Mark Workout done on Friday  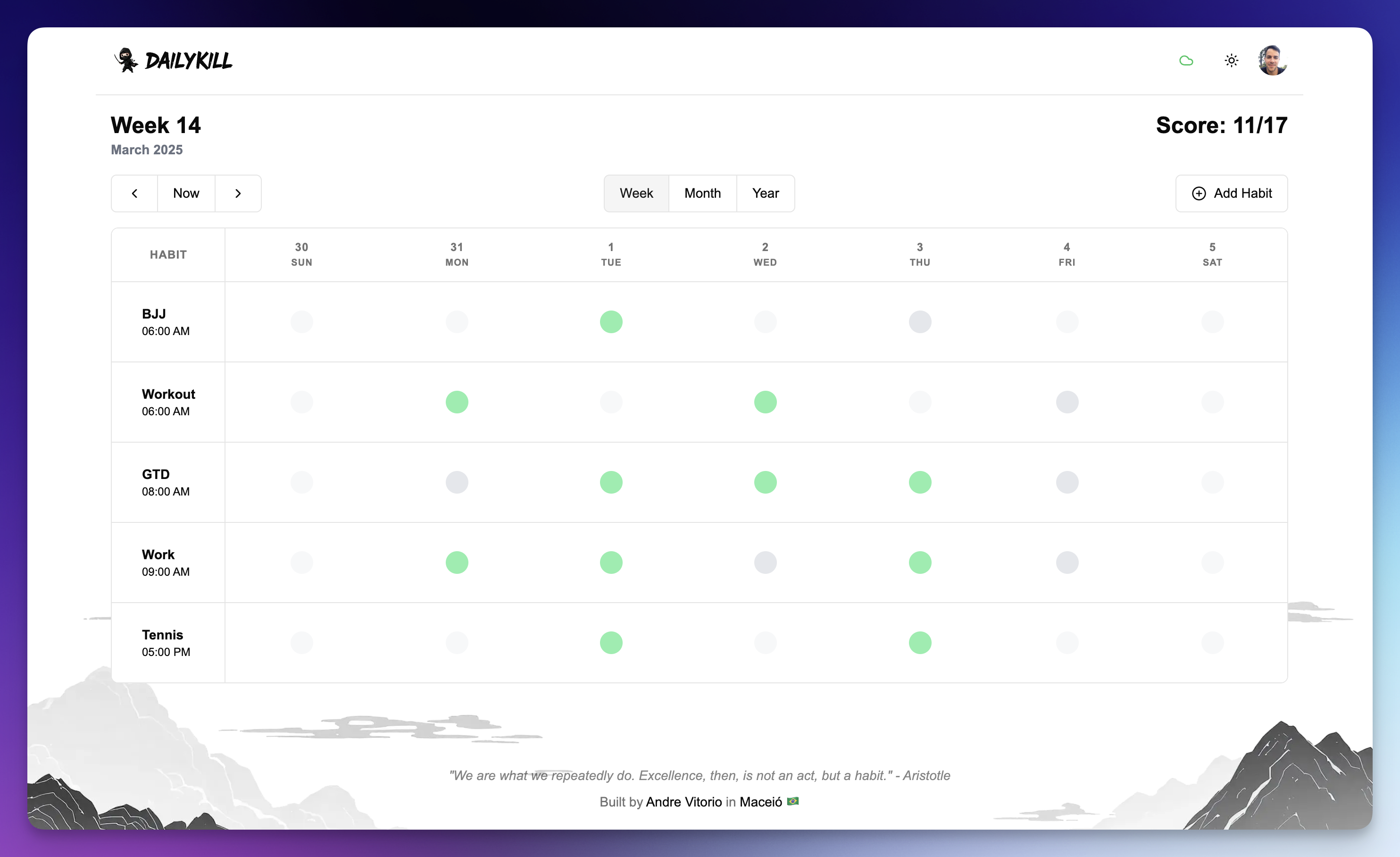pyautogui.click(x=1067, y=403)
